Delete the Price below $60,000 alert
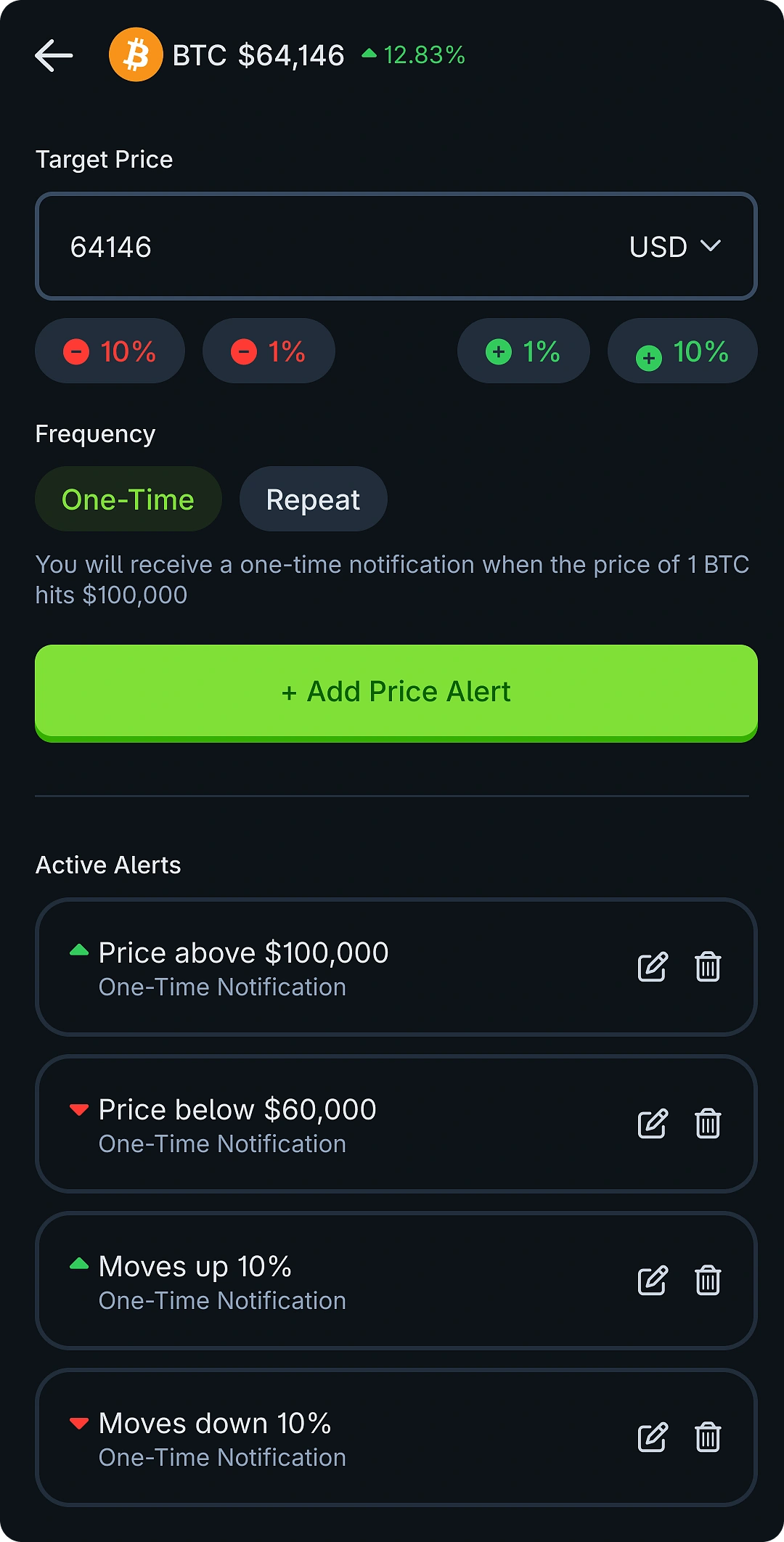Screen dimensions: 784x1542 click(x=706, y=1125)
